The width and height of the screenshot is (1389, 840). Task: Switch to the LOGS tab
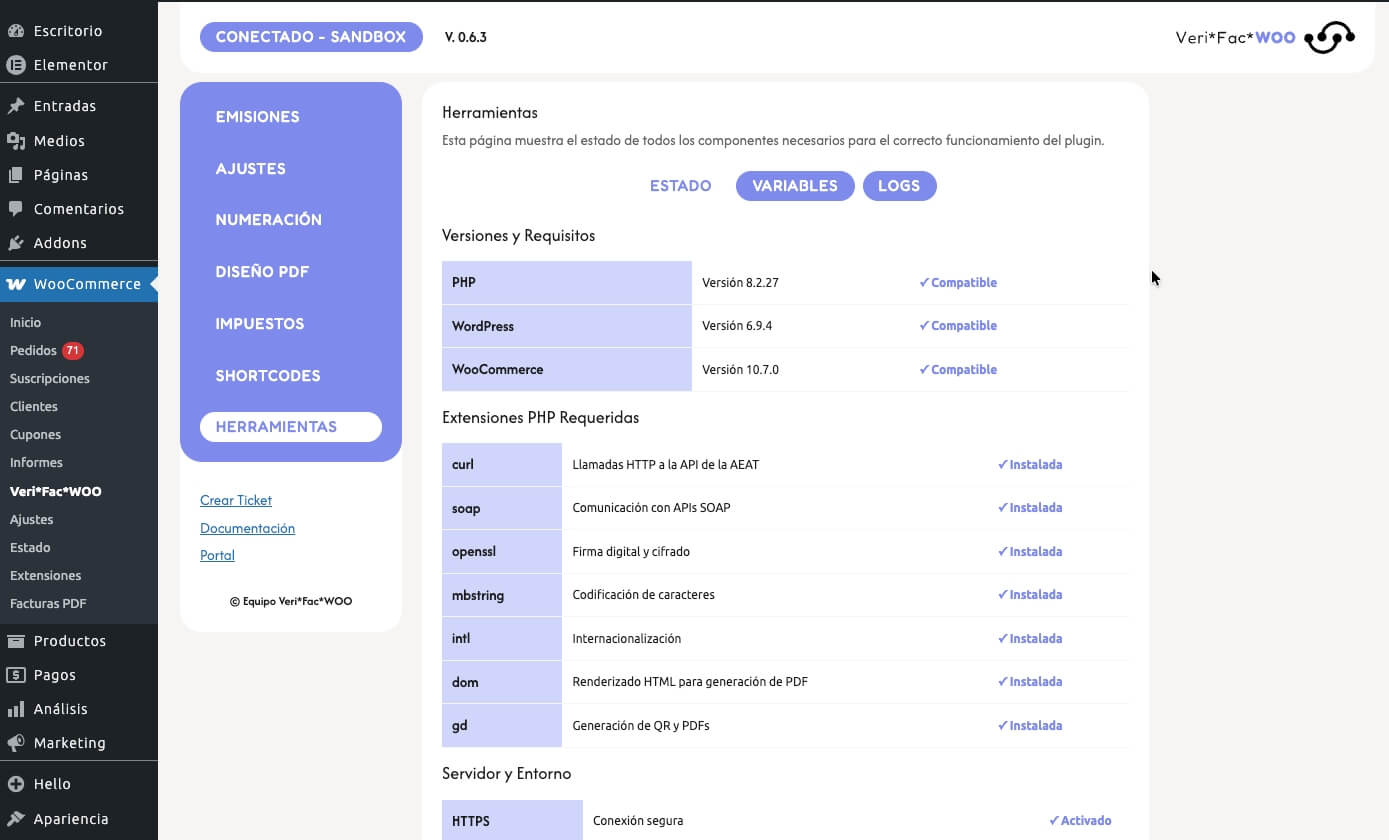899,186
